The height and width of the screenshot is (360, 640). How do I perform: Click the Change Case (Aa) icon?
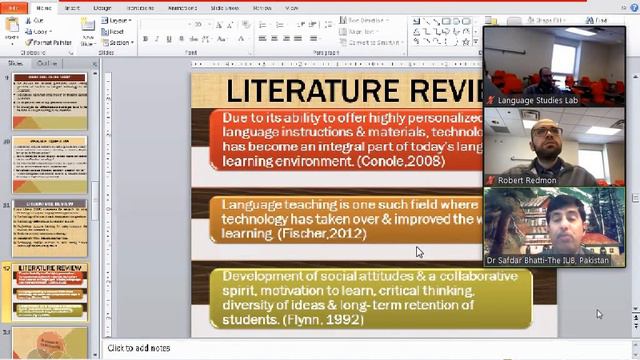221,39
